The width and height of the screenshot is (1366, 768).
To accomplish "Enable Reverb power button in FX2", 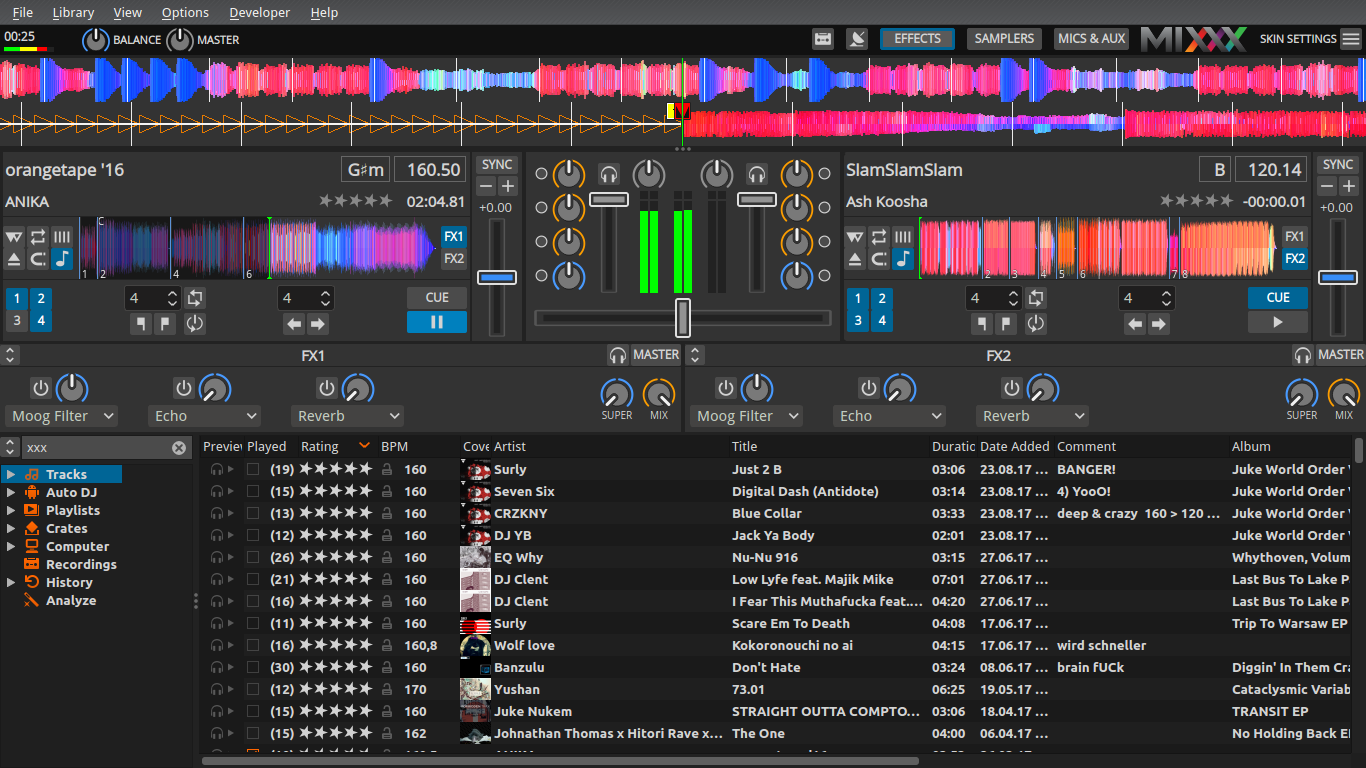I will (x=1012, y=388).
